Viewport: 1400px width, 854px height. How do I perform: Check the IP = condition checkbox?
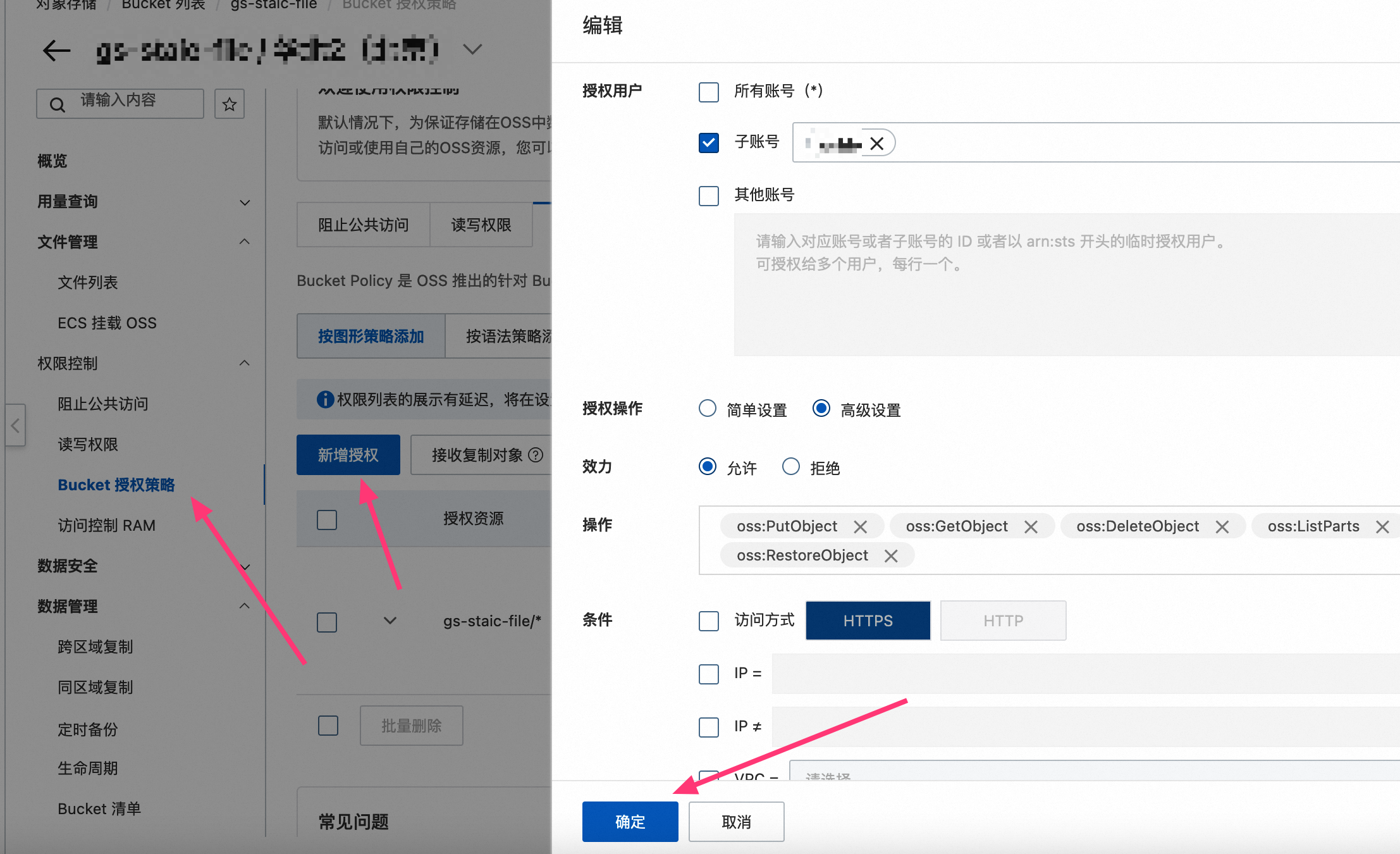pyautogui.click(x=709, y=674)
